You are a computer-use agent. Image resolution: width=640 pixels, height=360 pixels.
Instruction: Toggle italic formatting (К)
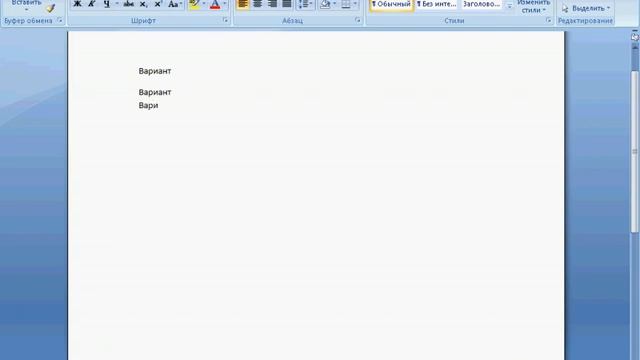[91, 4]
